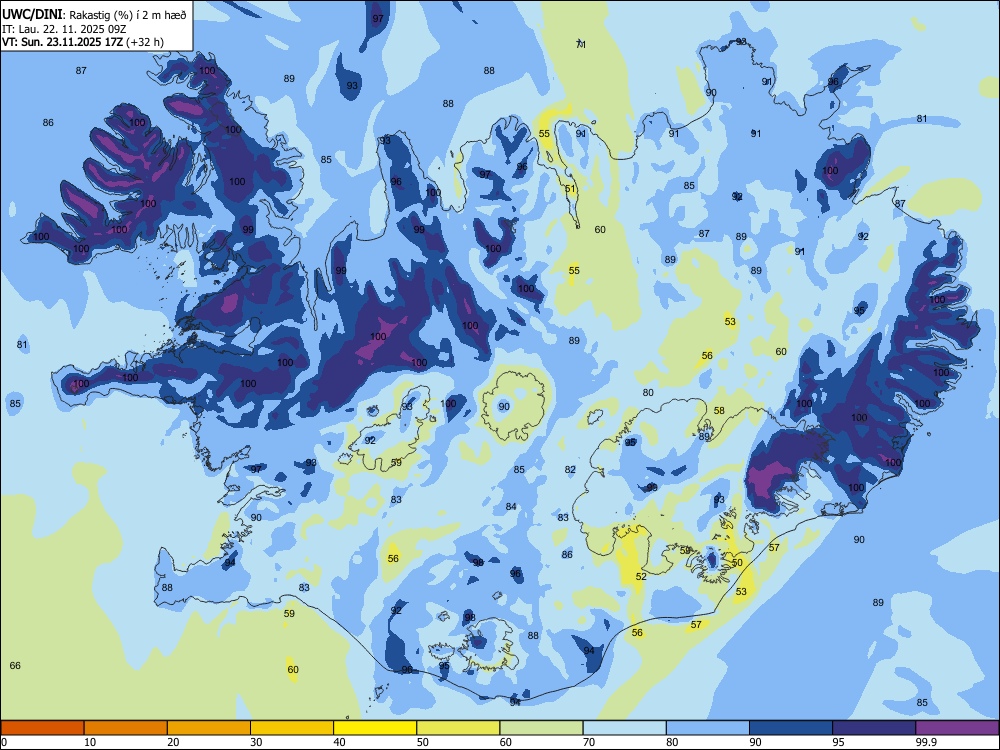
Task: Click the pale blue 70–80 legend swatch
Action: point(625,728)
